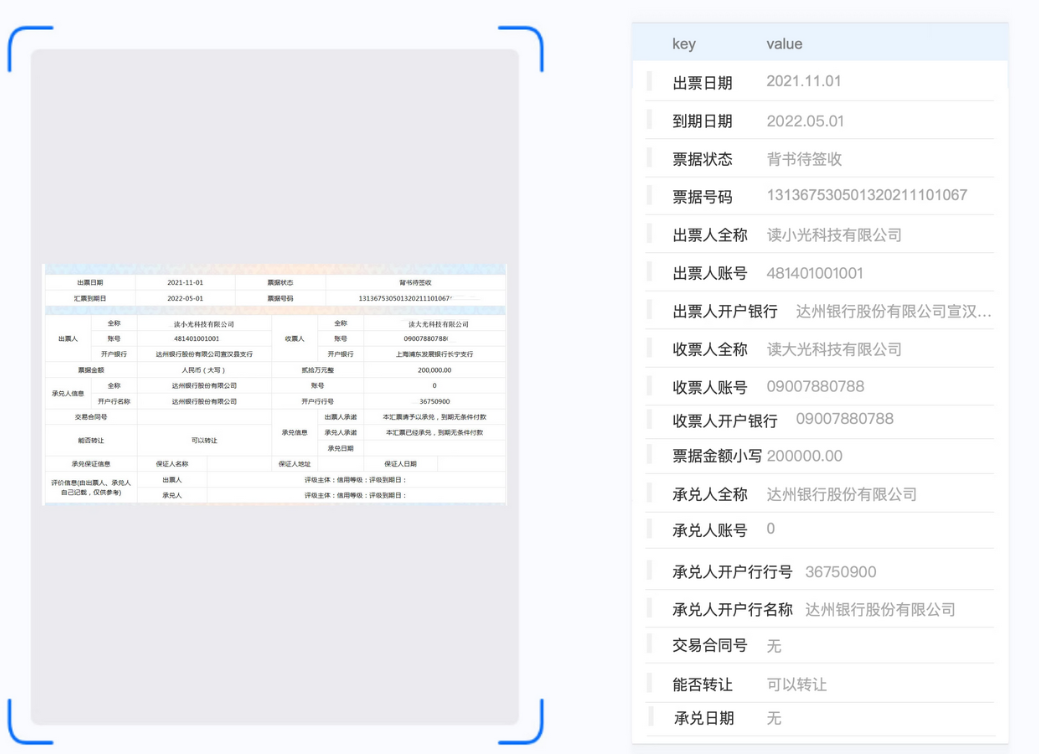Viewport: 1039px width, 754px height.
Task: Click the 到期日期 key label
Action: (702, 121)
